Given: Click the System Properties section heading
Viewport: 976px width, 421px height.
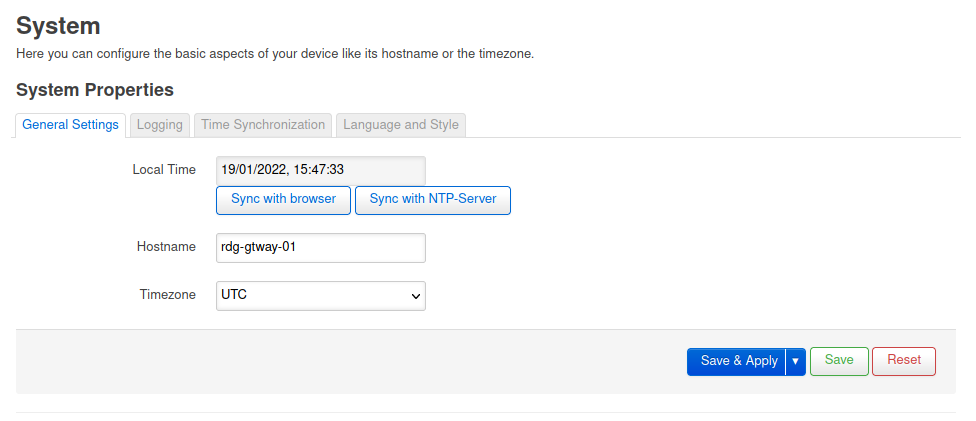Looking at the screenshot, I should coord(95,90).
